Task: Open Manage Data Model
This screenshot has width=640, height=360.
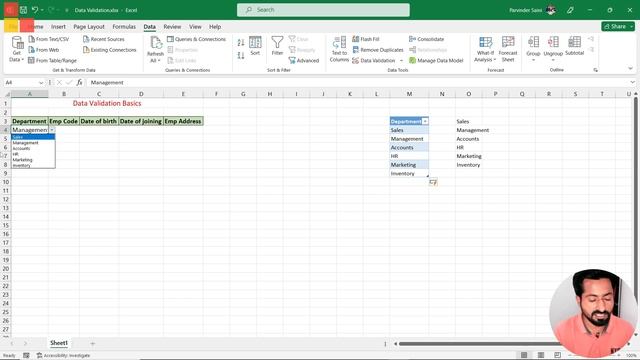Action: (436, 60)
